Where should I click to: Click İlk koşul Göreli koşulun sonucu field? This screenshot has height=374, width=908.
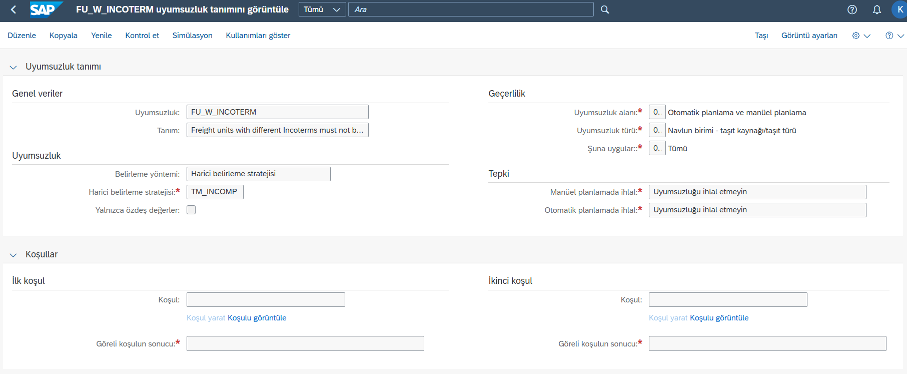[305, 343]
